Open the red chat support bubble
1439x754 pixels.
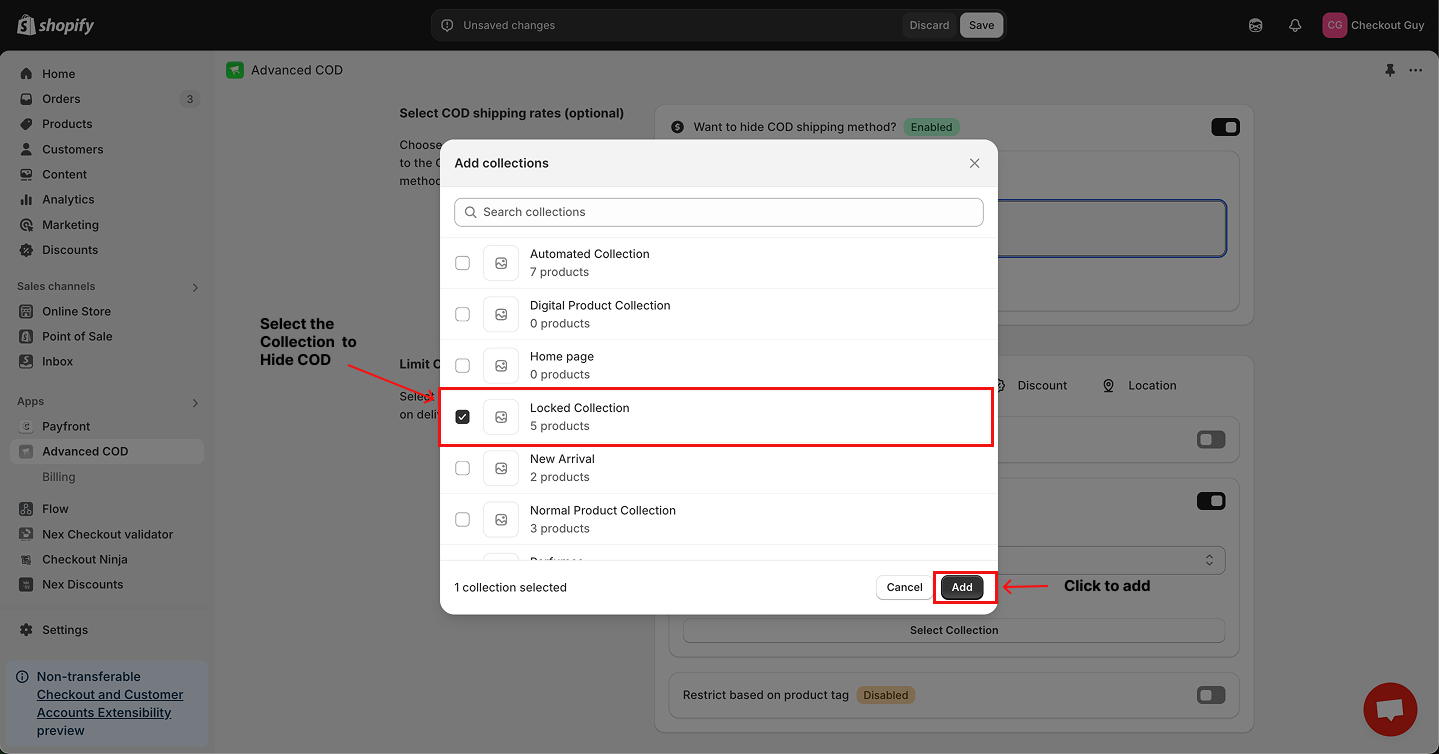[1389, 709]
